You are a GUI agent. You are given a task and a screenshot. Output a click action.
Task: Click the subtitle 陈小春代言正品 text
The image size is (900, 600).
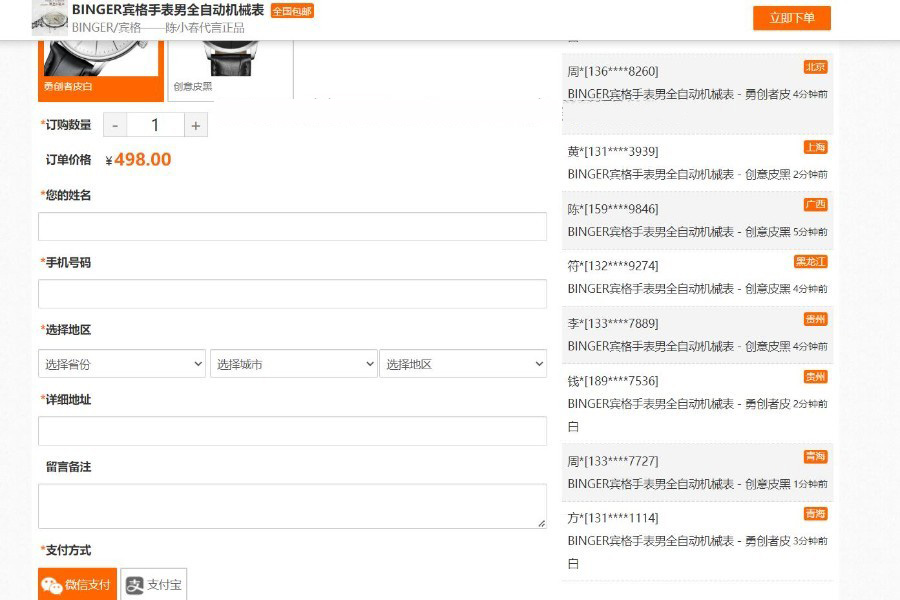[205, 28]
